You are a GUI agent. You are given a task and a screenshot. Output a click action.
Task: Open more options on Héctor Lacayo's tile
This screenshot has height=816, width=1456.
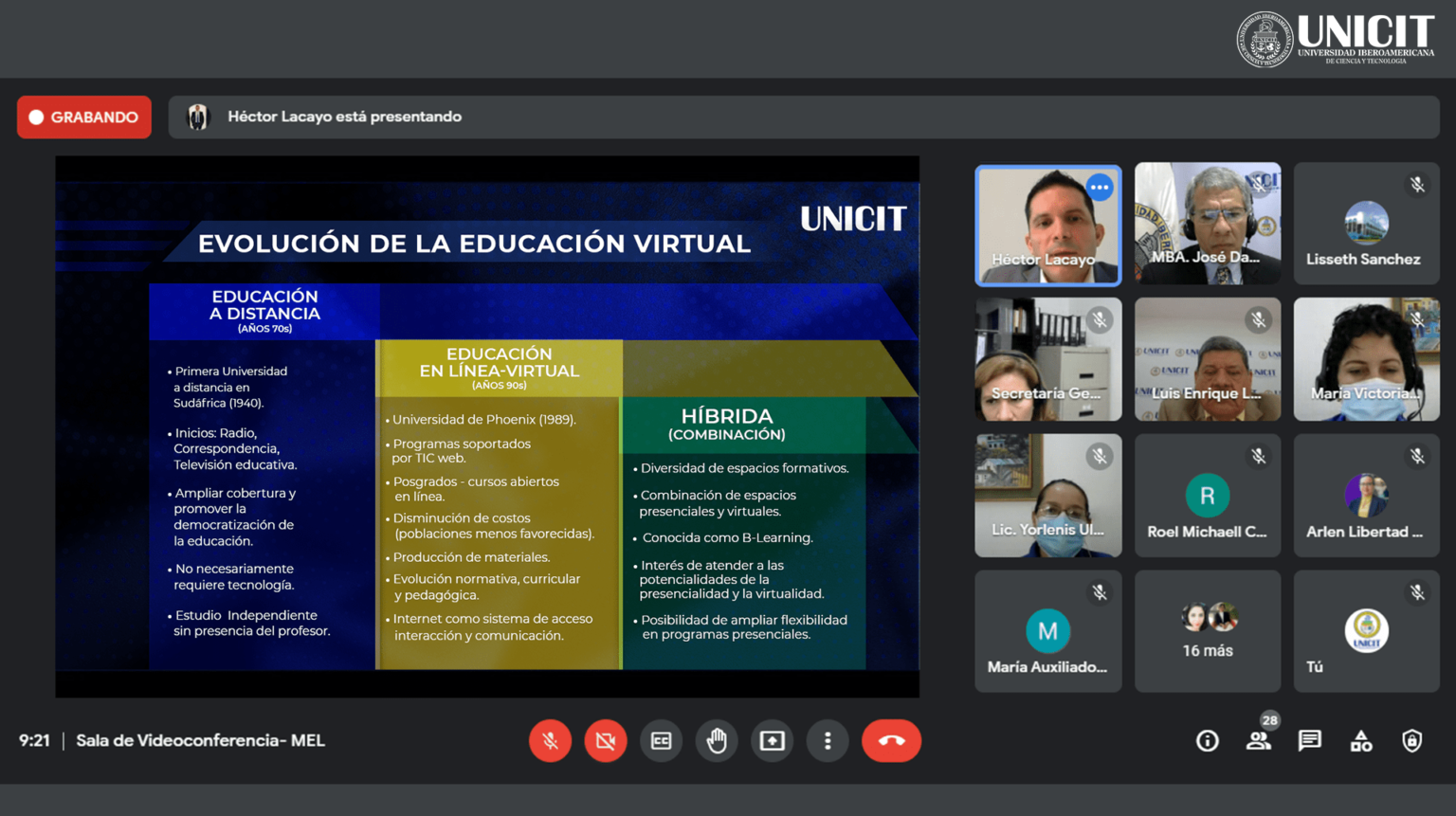pos(1100,188)
